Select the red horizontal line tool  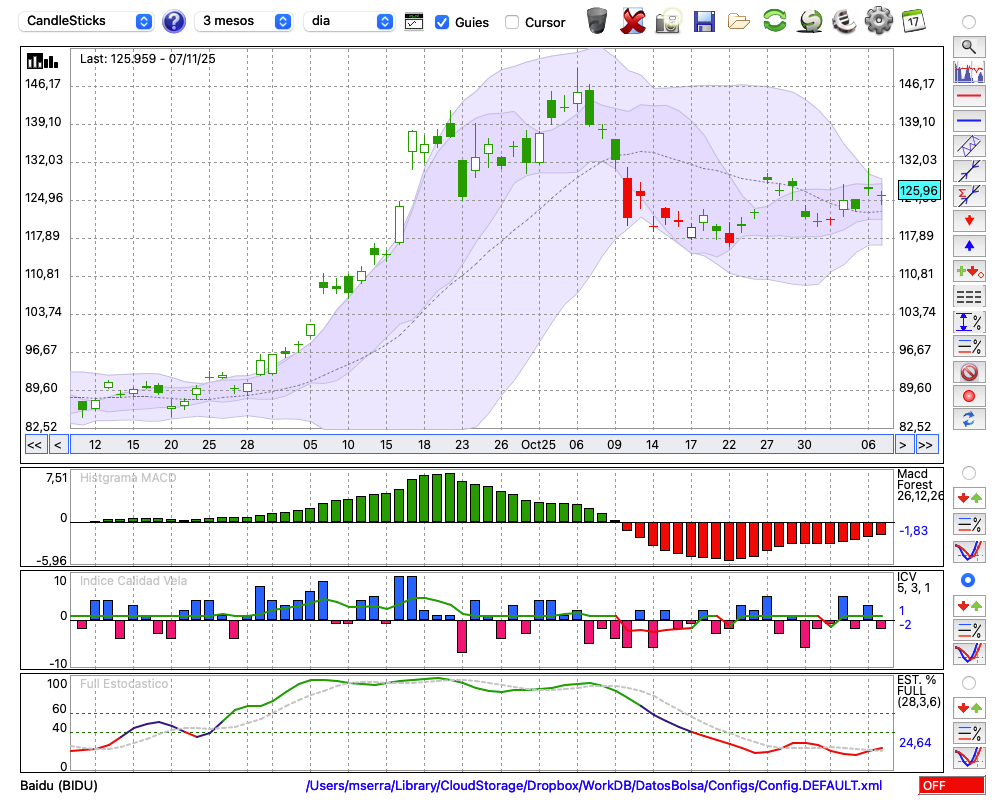click(968, 97)
